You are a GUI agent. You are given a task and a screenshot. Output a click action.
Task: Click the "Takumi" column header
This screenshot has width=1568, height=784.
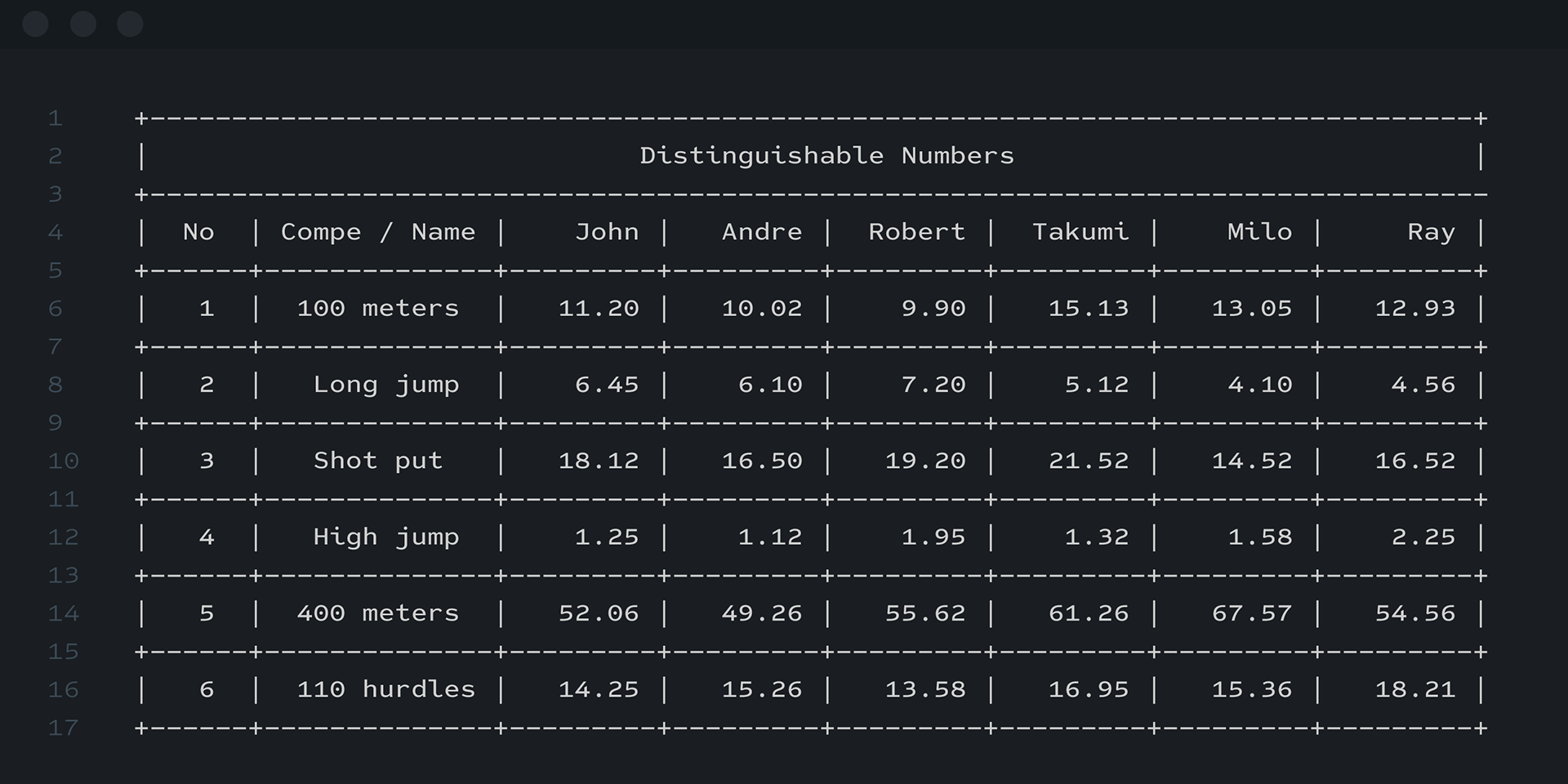(1080, 233)
